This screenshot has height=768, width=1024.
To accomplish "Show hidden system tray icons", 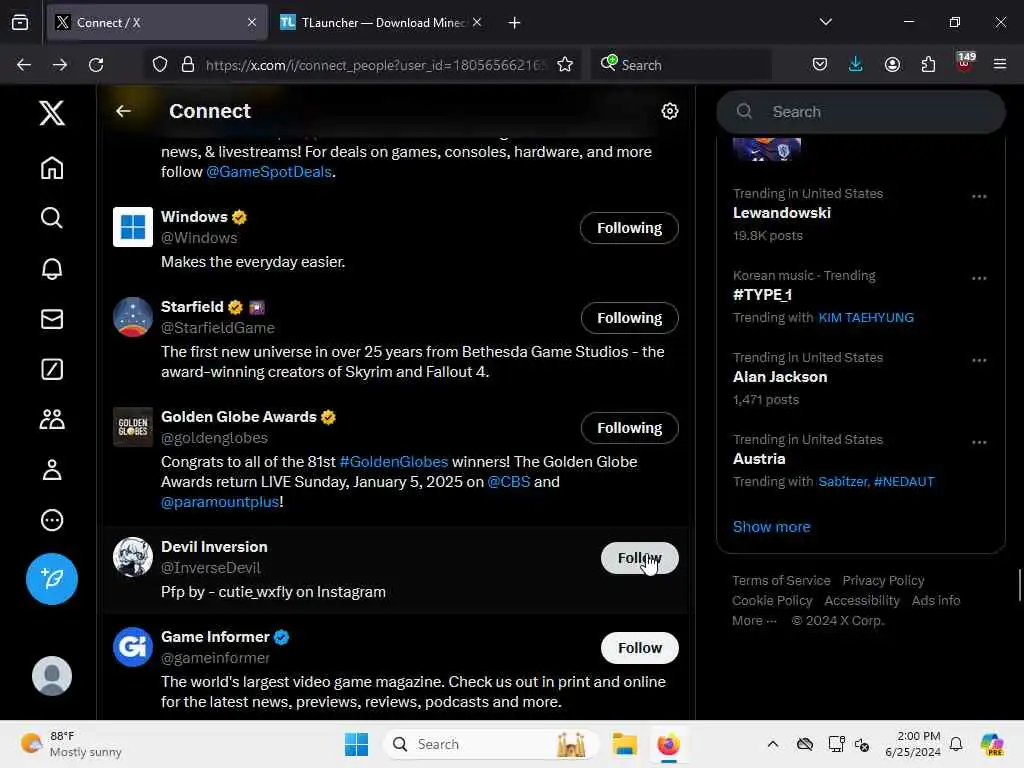I will (772, 744).
